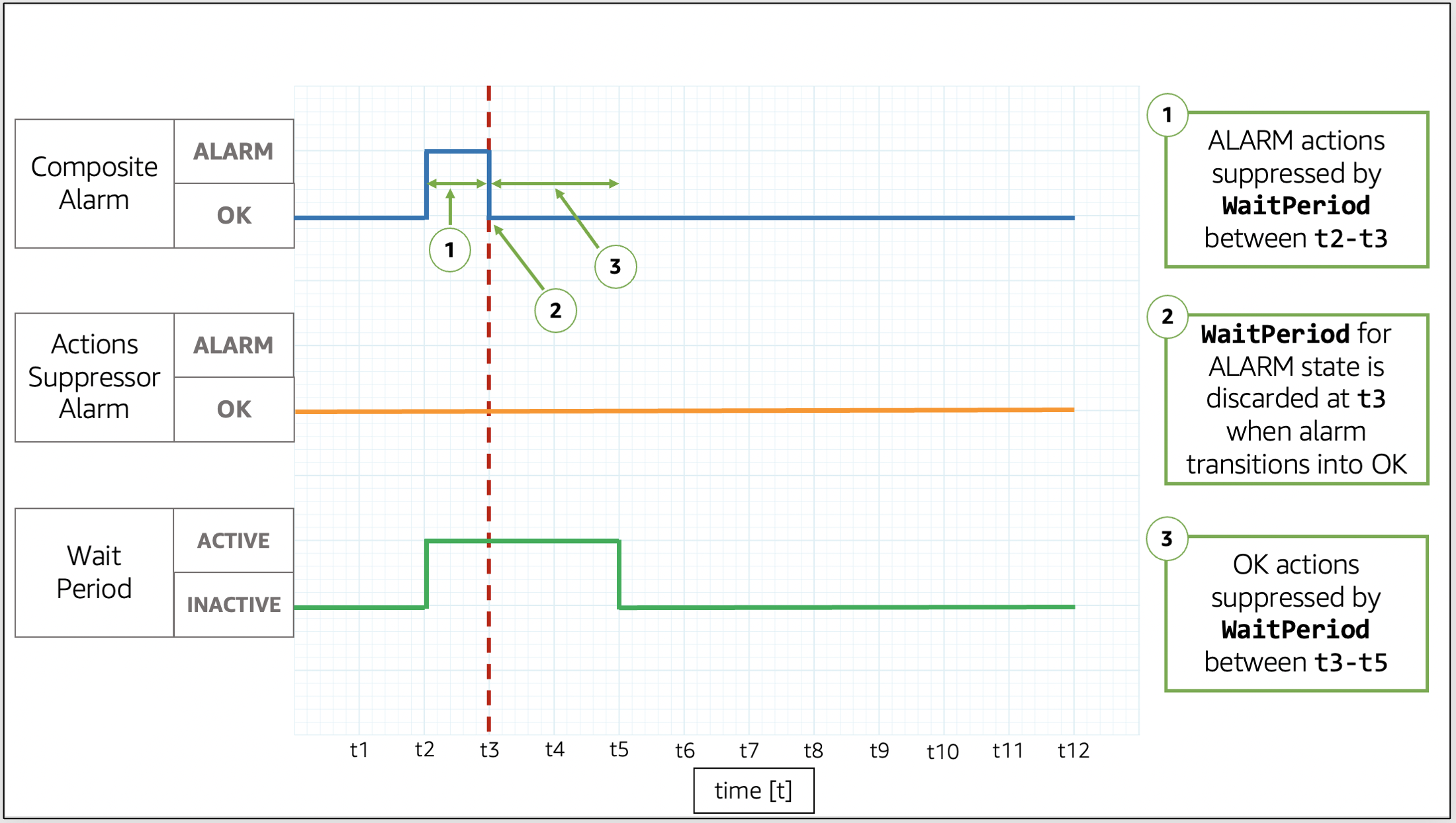
Task: Select annotation marker 1 on diagram
Action: 449,249
